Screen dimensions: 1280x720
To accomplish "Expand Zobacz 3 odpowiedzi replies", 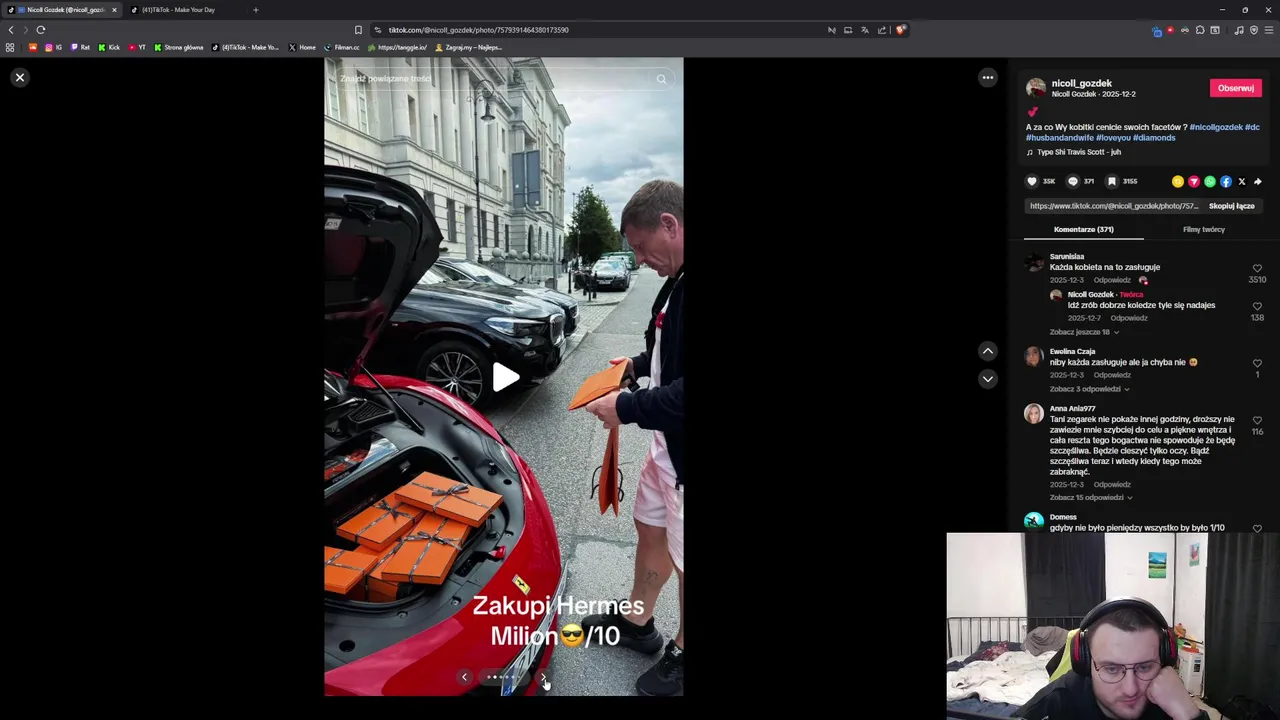I will click(1089, 389).
